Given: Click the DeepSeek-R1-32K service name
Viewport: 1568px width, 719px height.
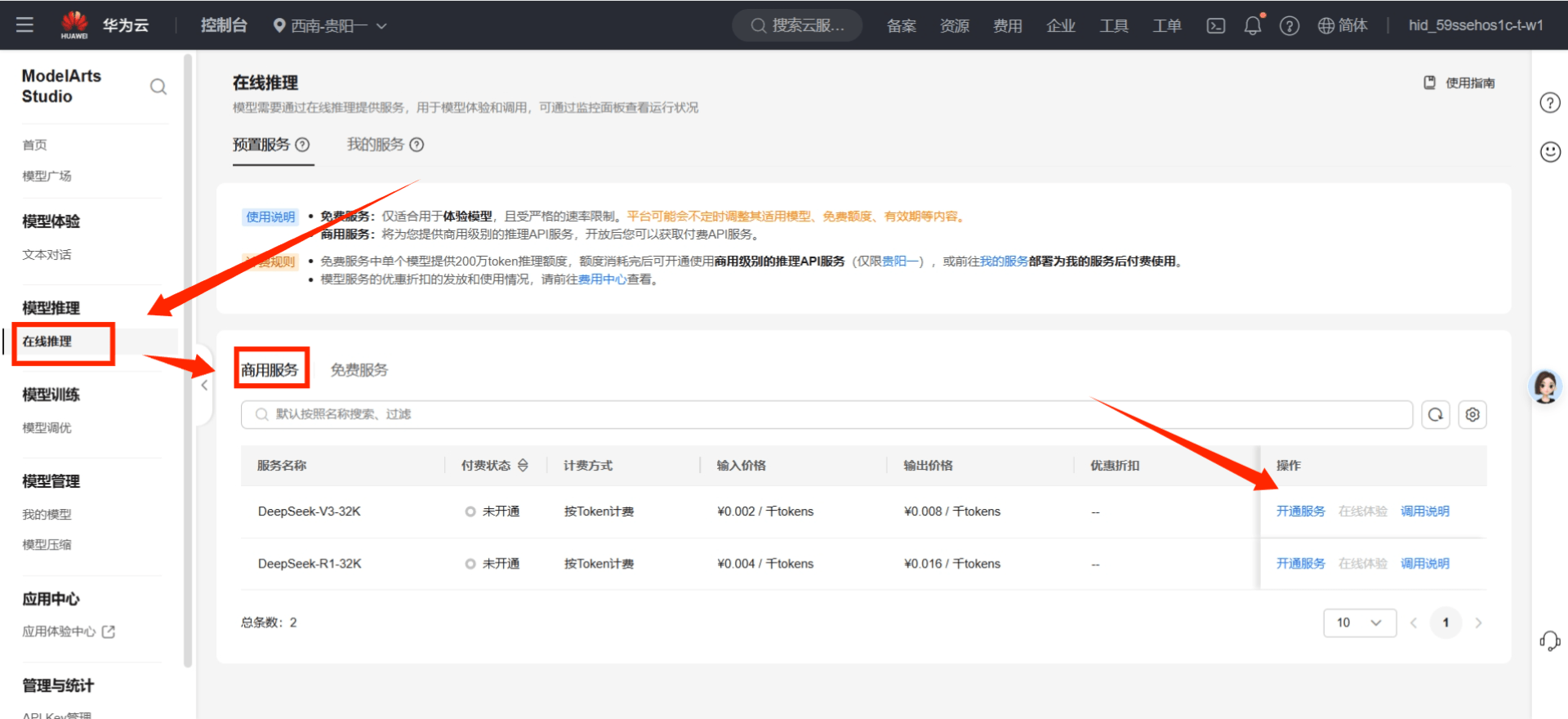Looking at the screenshot, I should coord(310,564).
